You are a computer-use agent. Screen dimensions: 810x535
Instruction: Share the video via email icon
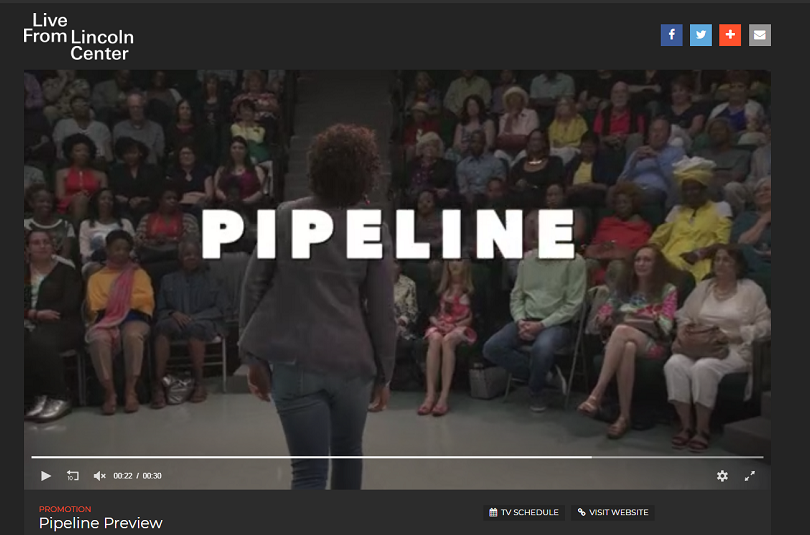[x=760, y=35]
